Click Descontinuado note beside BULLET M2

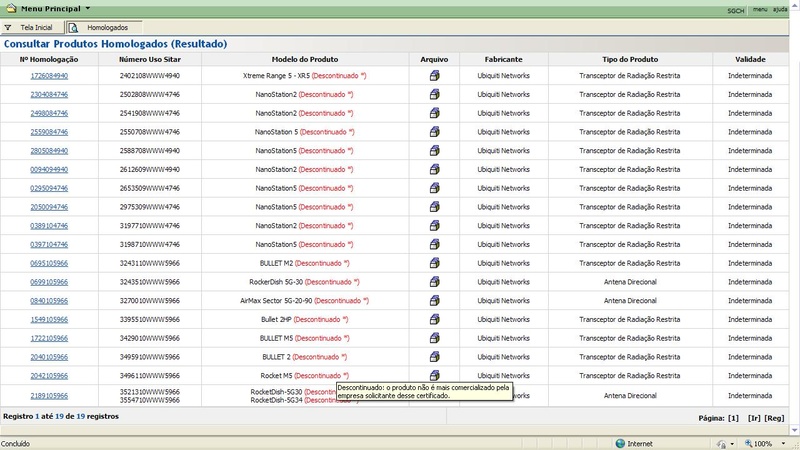322,263
